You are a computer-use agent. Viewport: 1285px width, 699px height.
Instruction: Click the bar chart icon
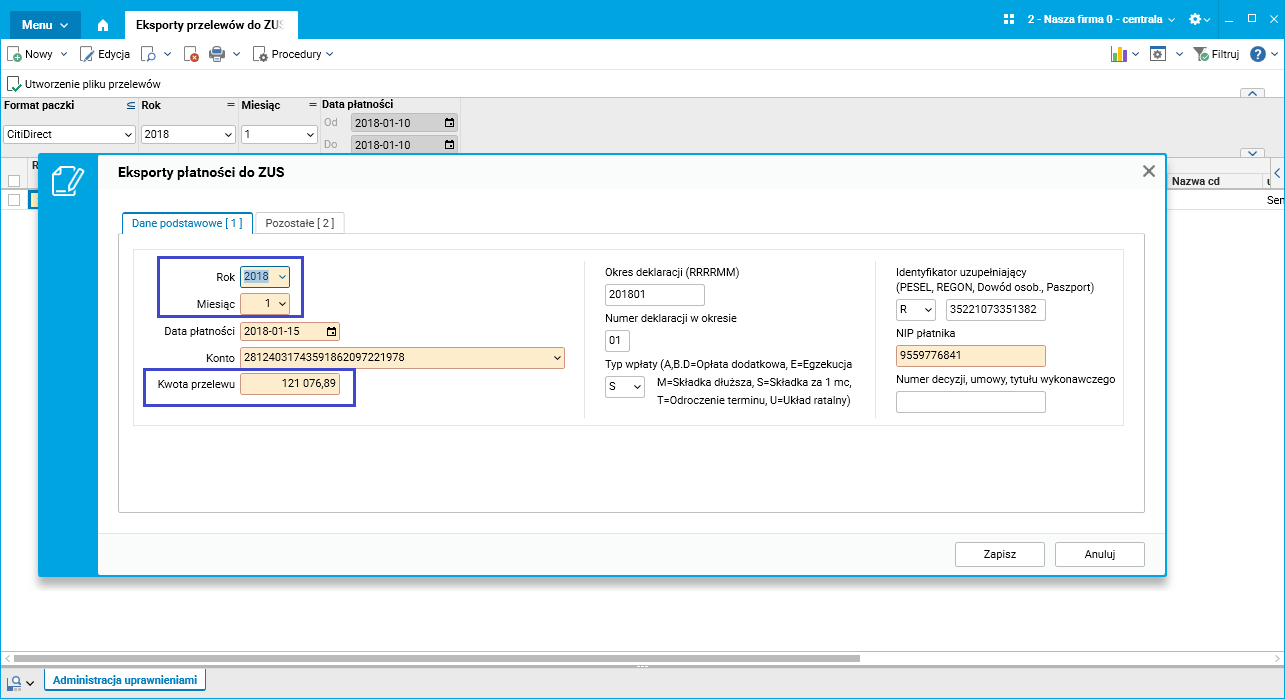[1118, 54]
